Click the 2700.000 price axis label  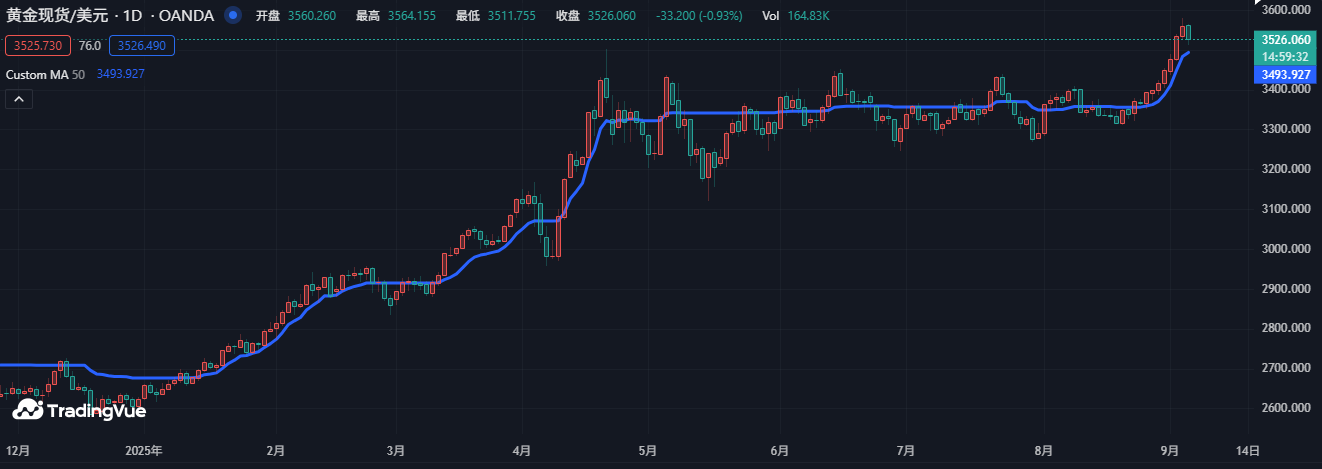click(1286, 369)
